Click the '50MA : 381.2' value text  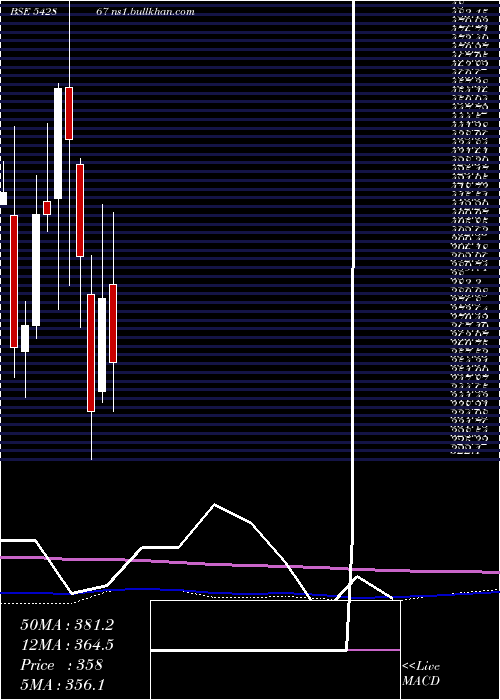click(x=67, y=625)
